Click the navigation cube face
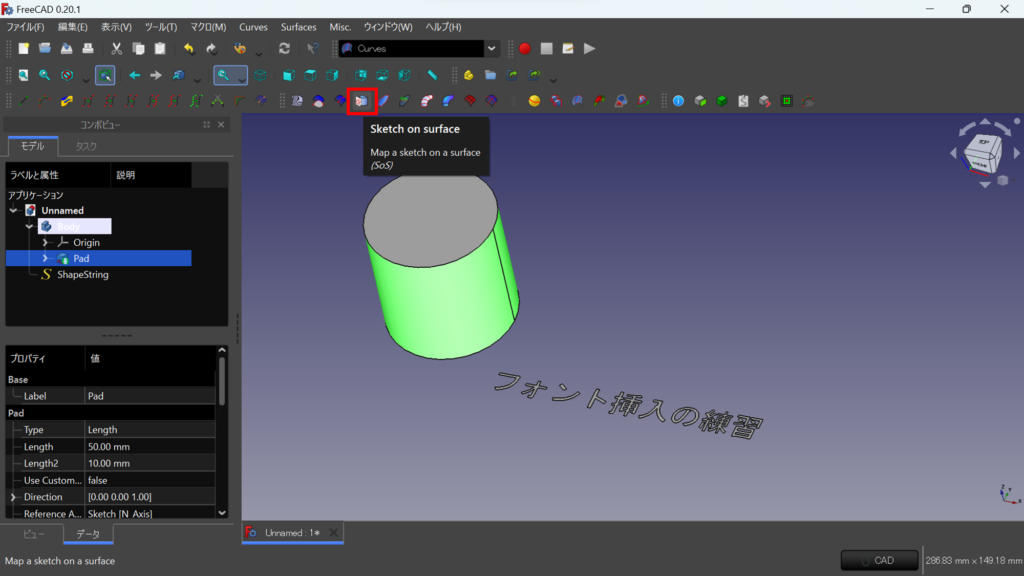 pos(984,152)
